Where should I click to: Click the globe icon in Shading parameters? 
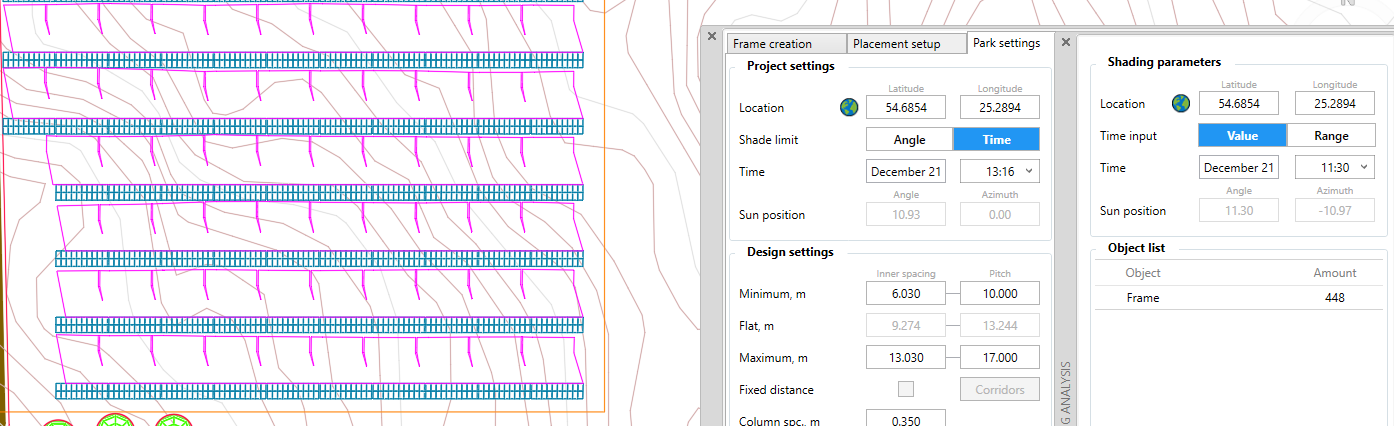pyautogui.click(x=1181, y=103)
